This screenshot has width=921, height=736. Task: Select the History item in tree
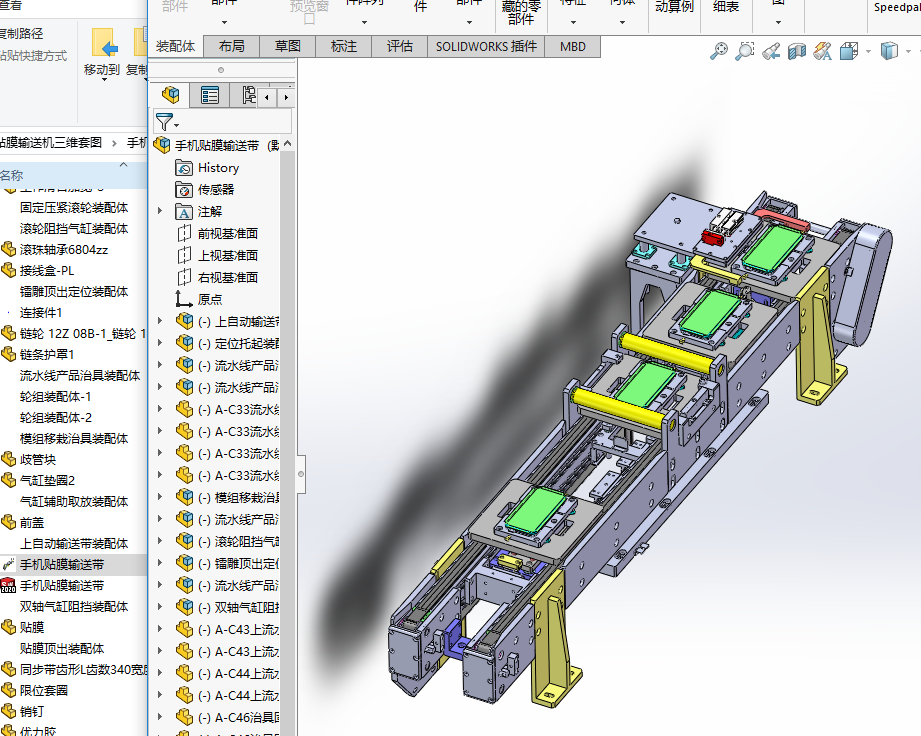click(x=218, y=168)
